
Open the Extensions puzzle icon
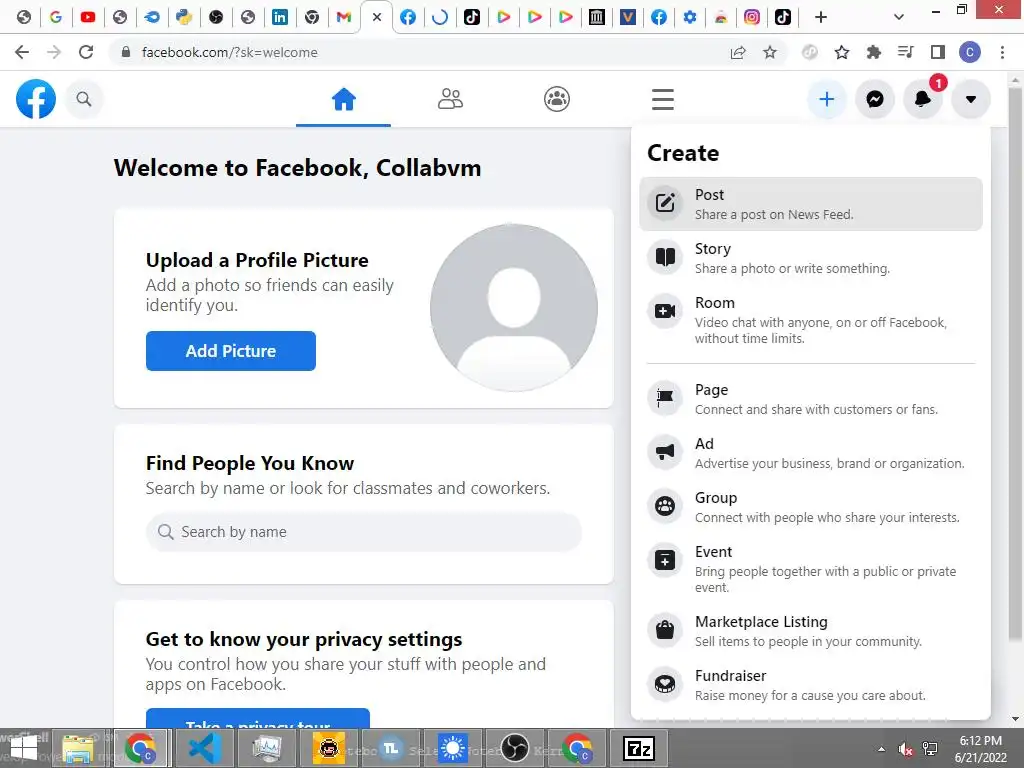(873, 52)
